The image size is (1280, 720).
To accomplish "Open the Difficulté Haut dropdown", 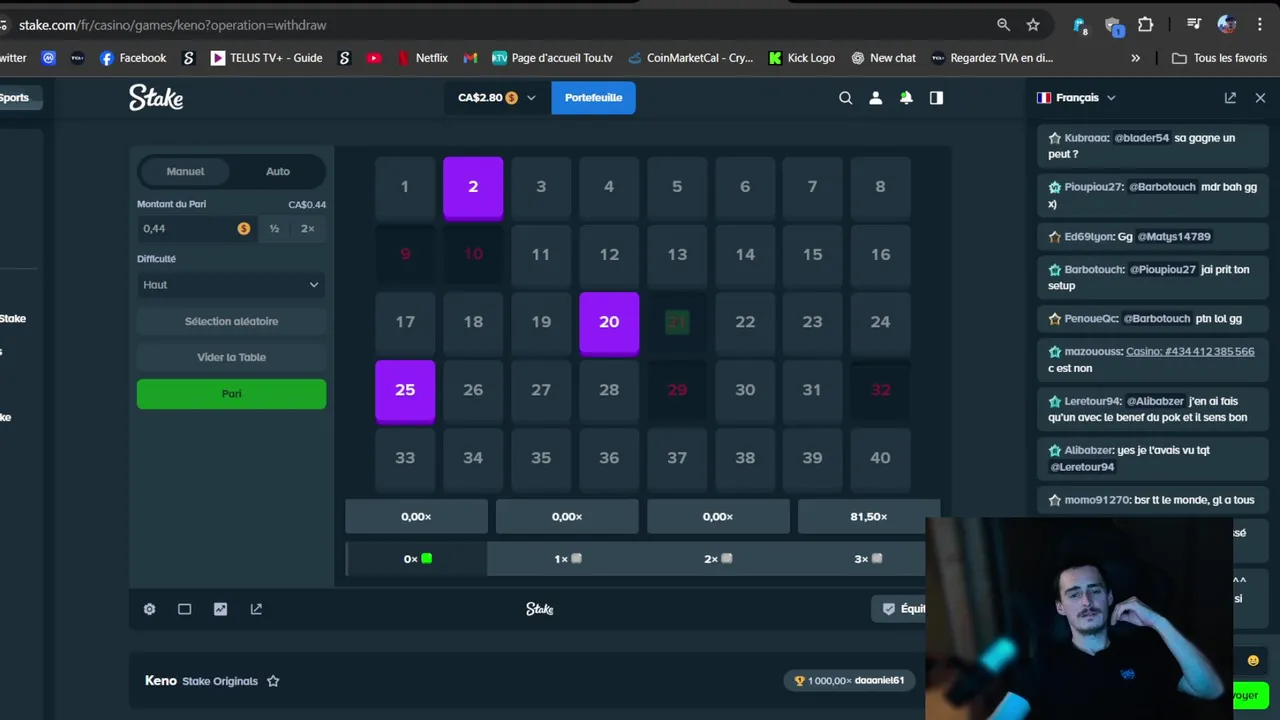I will (231, 285).
